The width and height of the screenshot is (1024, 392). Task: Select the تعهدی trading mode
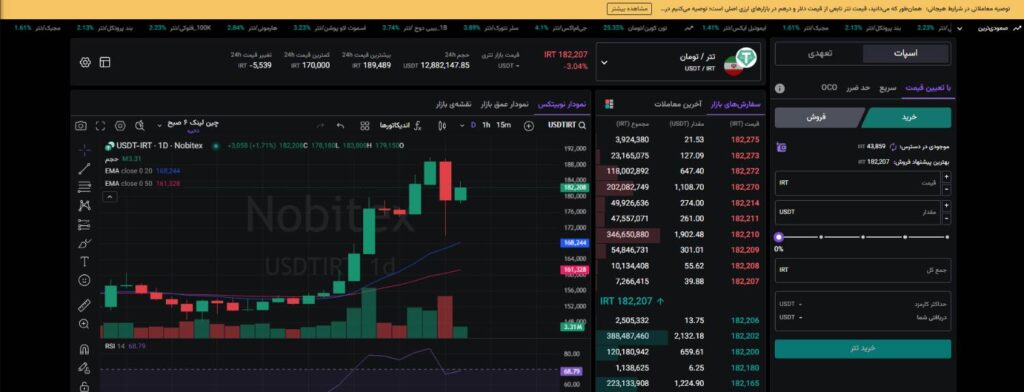pyautogui.click(x=819, y=54)
